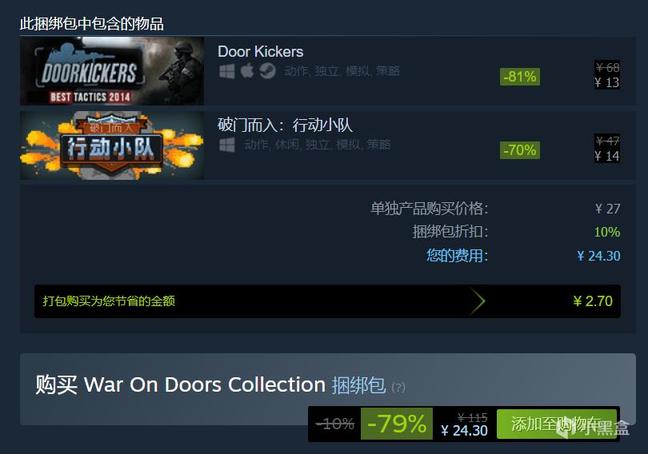Click the -79% bundle discount badge
The image size is (648, 454).
coord(397,424)
